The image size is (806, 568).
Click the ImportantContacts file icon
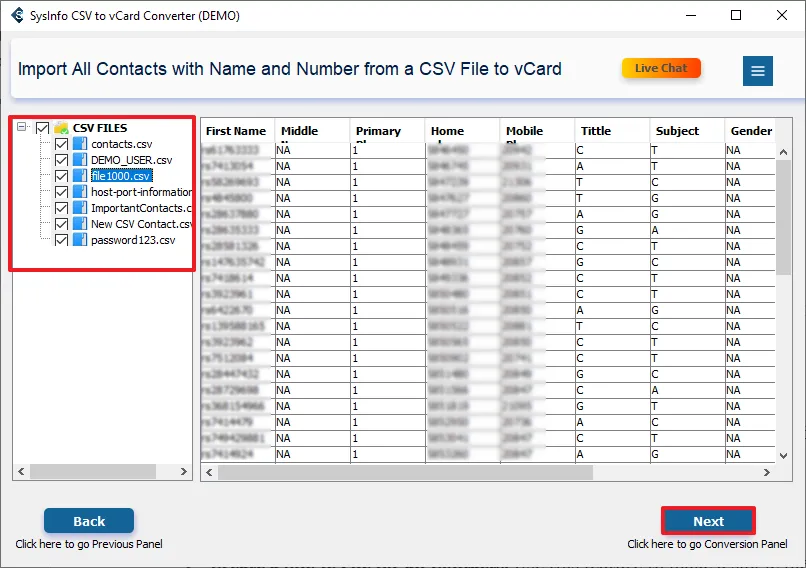coord(80,208)
